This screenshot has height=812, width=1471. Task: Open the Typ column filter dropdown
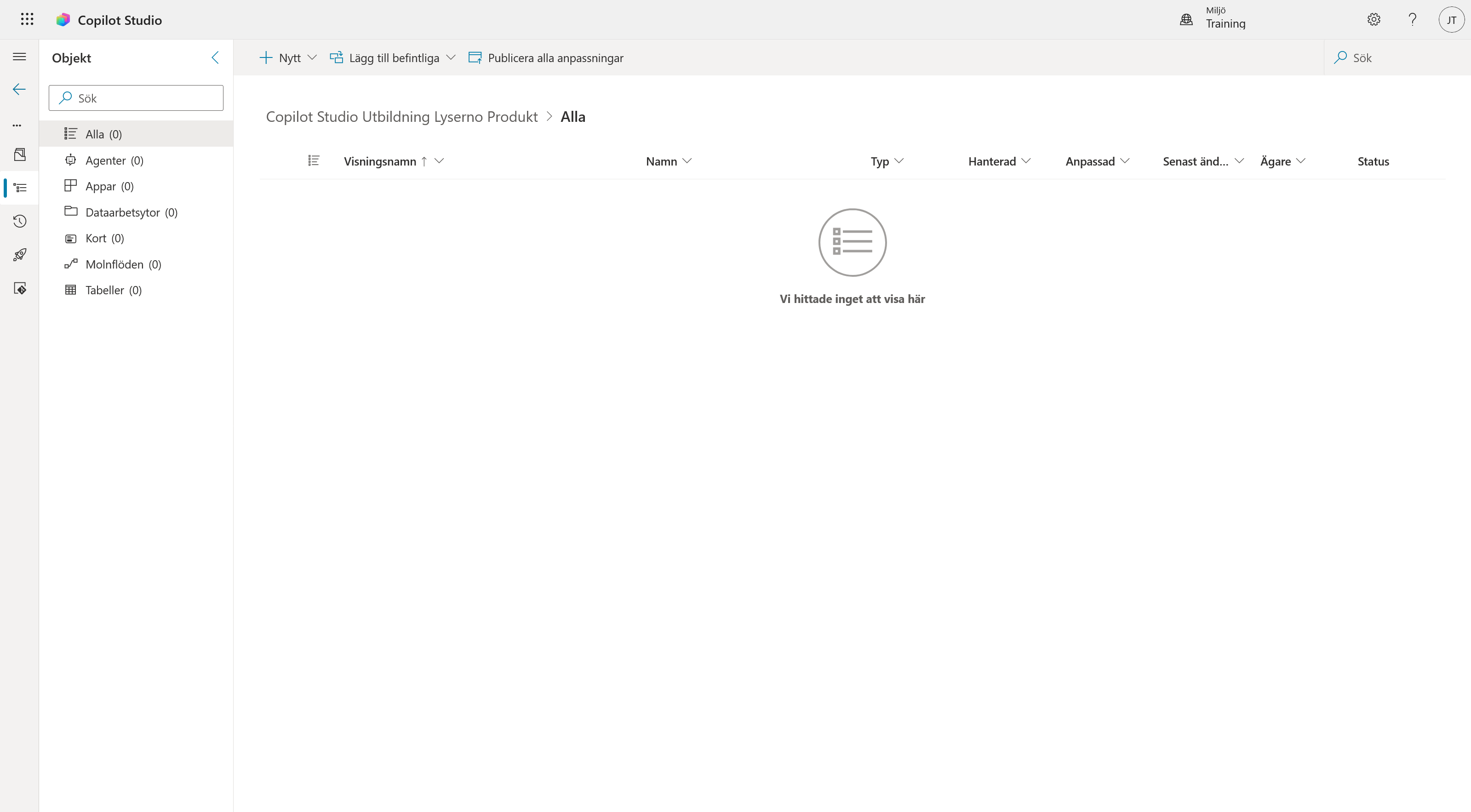pos(887,161)
